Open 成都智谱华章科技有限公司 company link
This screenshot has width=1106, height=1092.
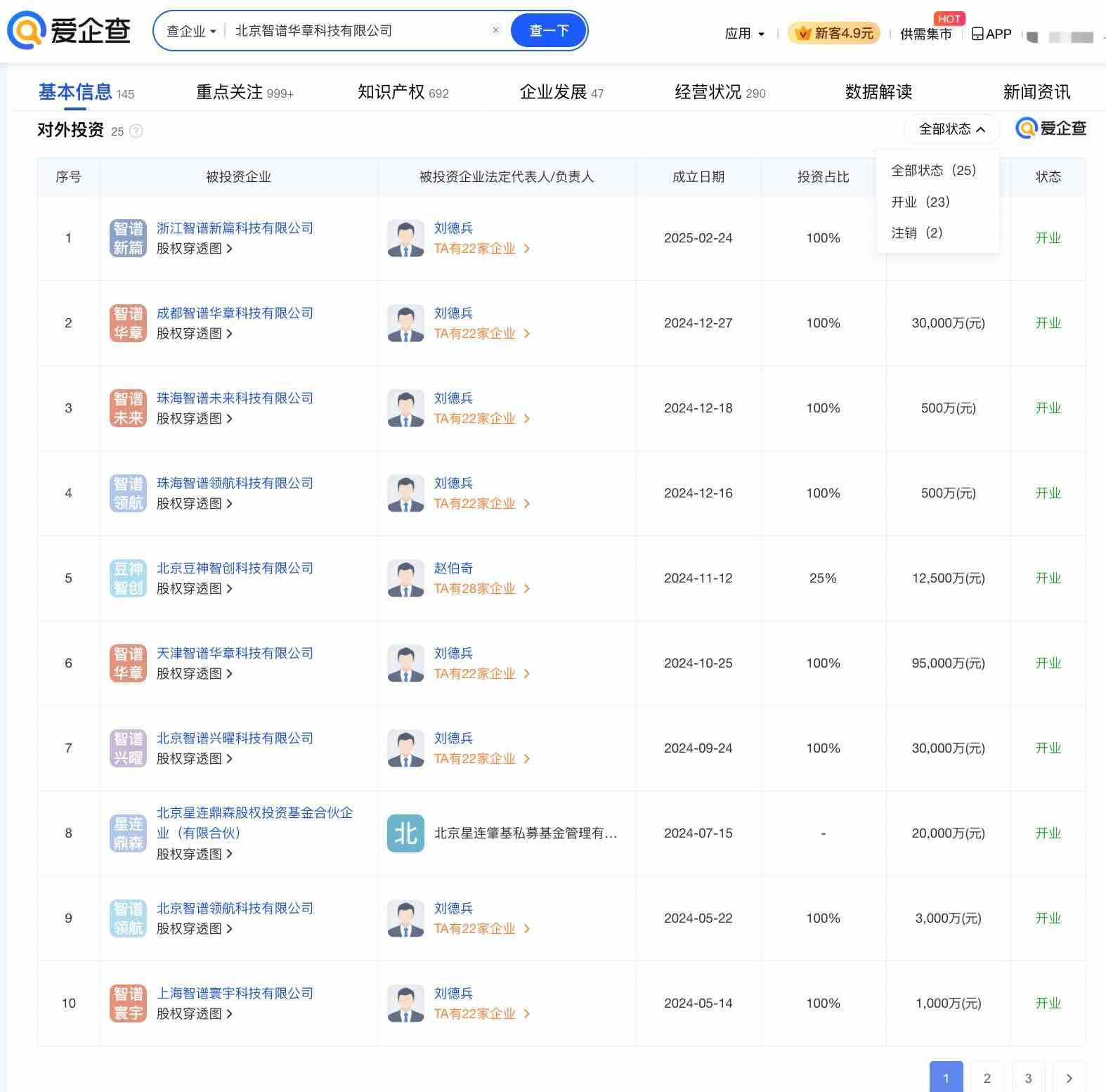(x=235, y=313)
